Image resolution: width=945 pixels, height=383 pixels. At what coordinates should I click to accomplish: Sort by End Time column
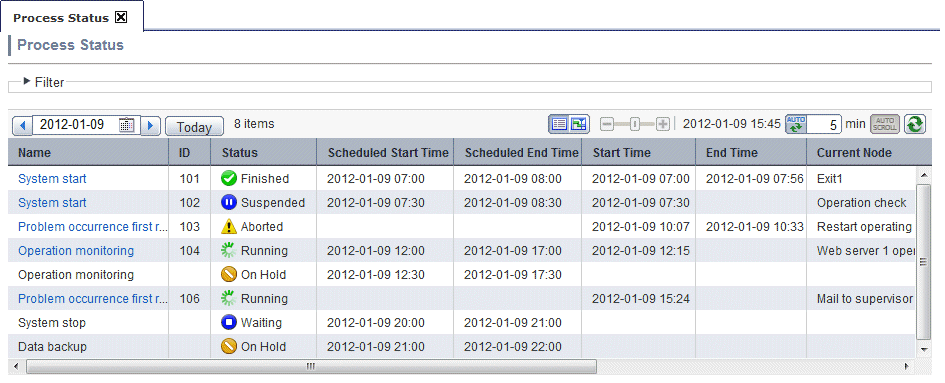[752, 153]
